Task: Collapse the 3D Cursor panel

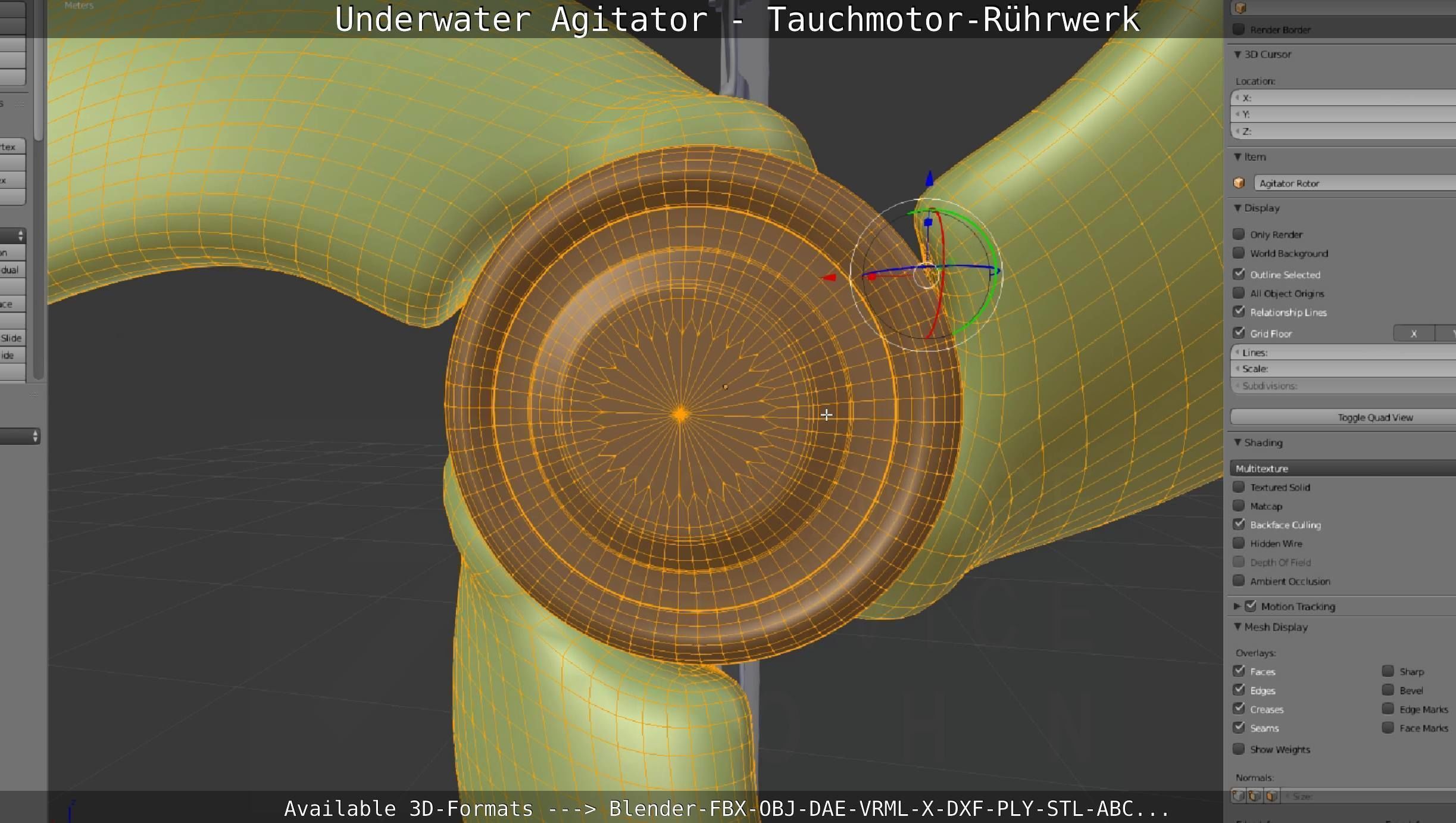Action: [x=1238, y=54]
